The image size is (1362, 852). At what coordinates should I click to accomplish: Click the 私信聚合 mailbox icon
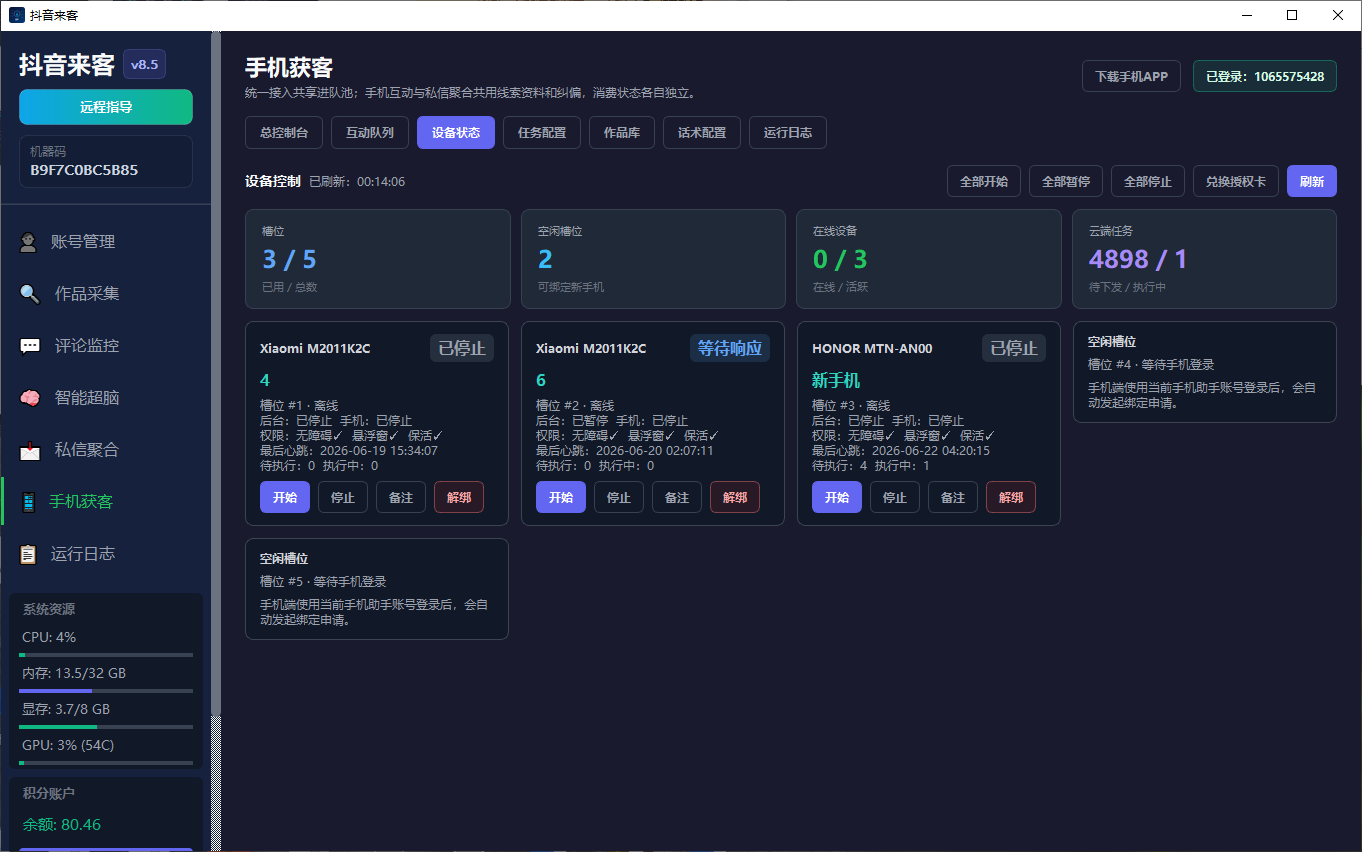point(30,450)
